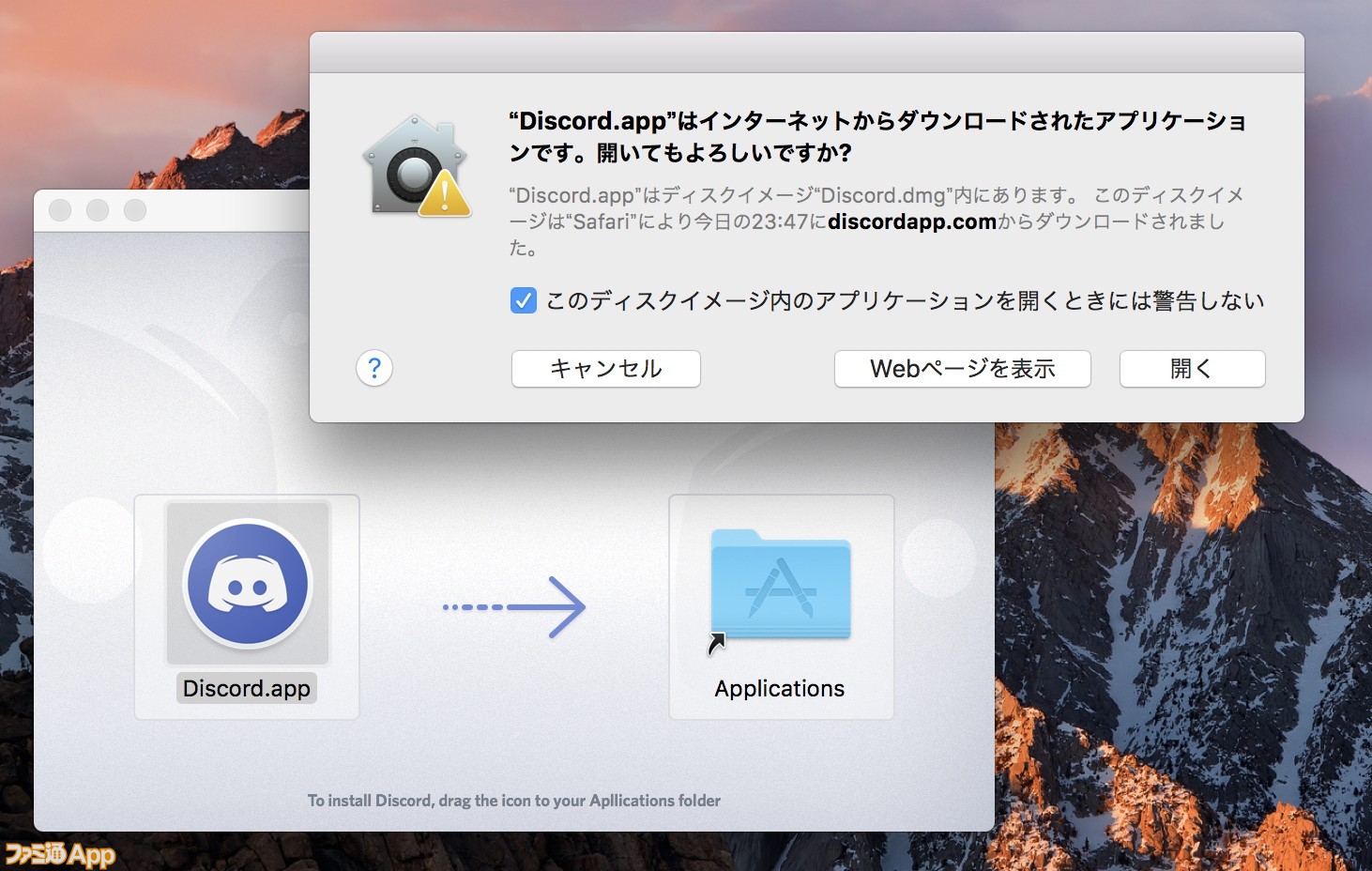This screenshot has height=871, width=1372.
Task: Click the Webページを表示 button
Action: 962,369
